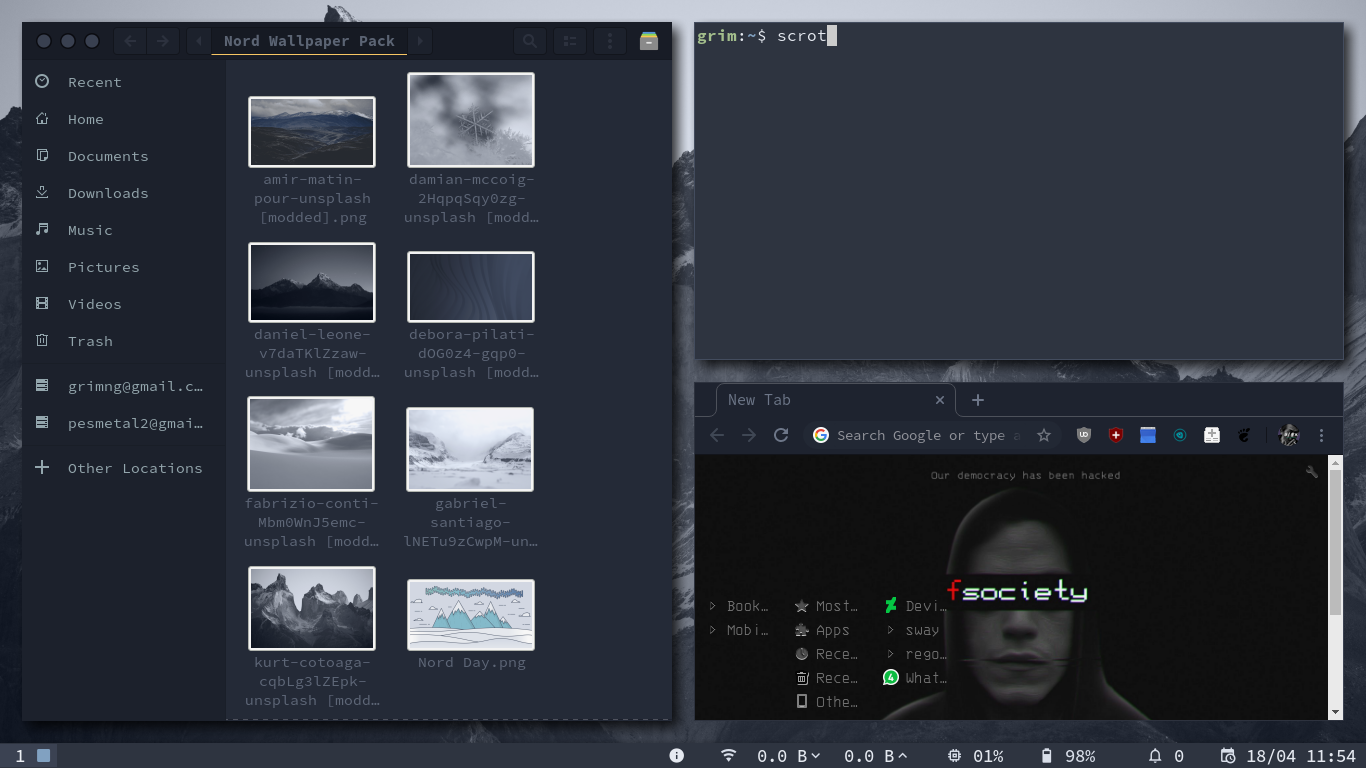Open the GNOME foot extension icon
Image resolution: width=1366 pixels, height=768 pixels.
(x=1244, y=435)
